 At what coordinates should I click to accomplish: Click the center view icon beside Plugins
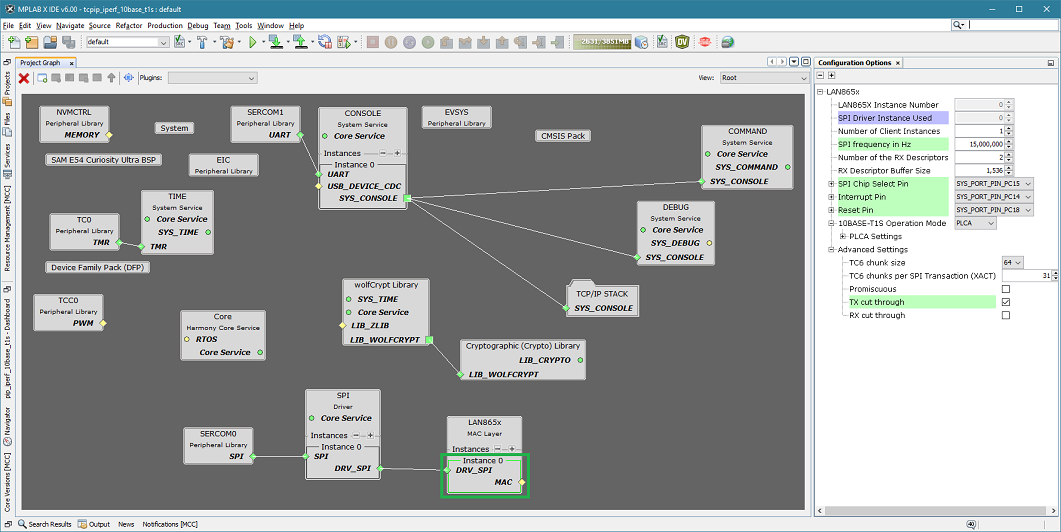point(129,78)
